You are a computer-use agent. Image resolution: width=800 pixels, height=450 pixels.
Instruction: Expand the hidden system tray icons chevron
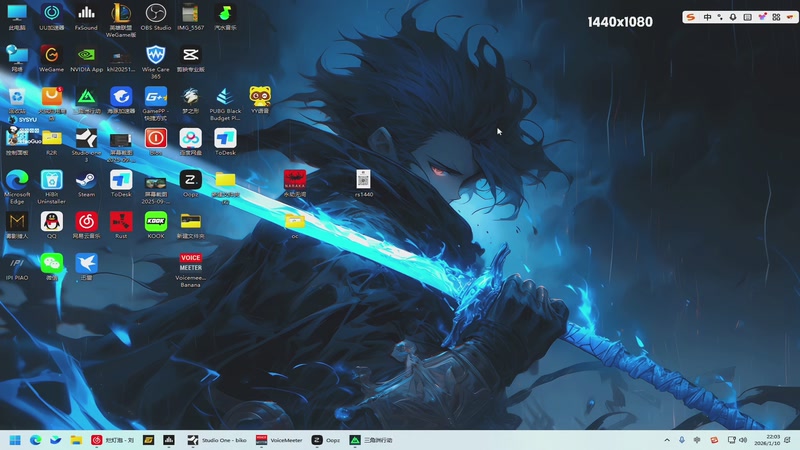(667, 440)
